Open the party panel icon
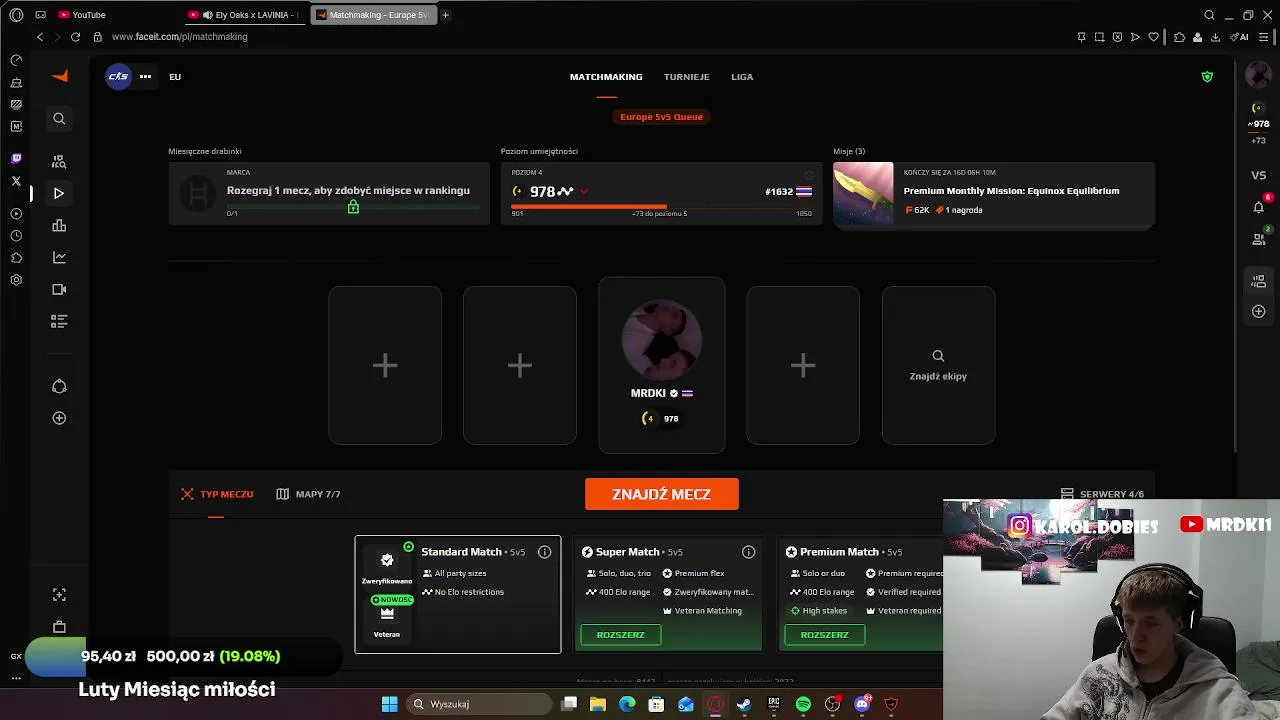The height and width of the screenshot is (720, 1280). pos(1259,281)
